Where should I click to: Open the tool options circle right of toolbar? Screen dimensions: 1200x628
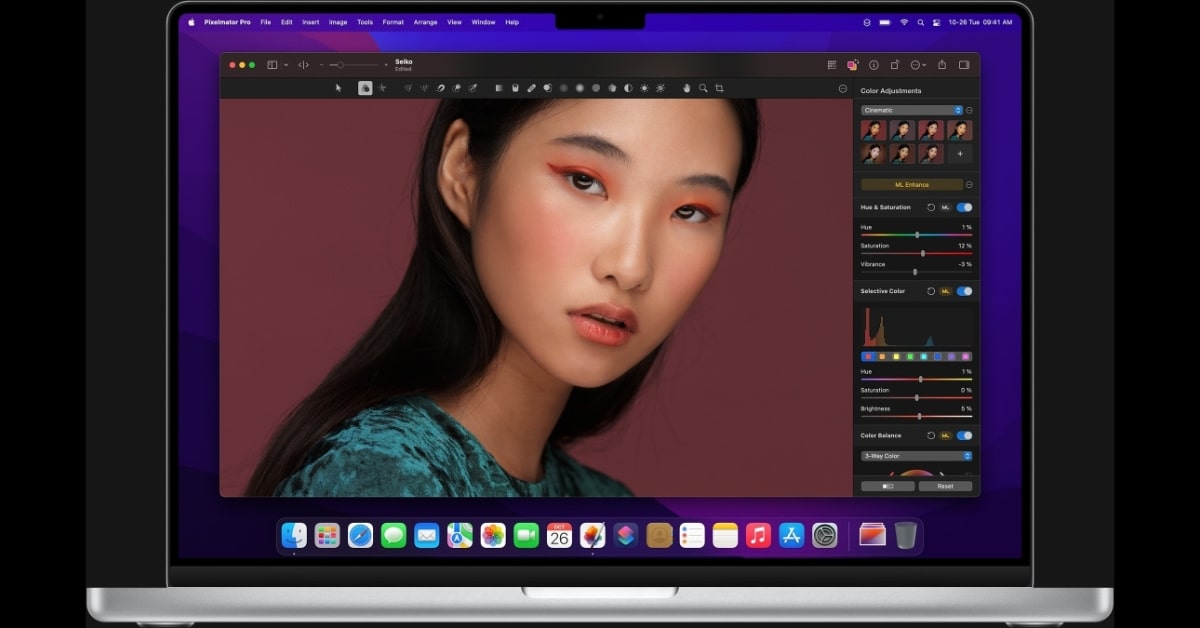click(842, 88)
